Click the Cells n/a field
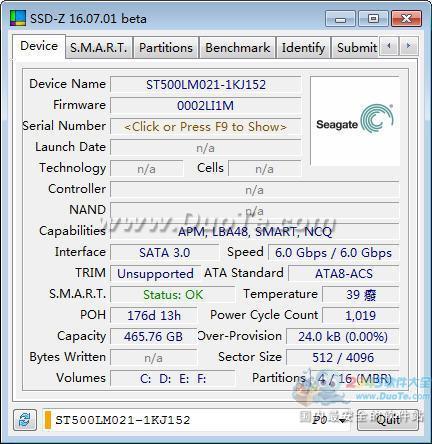 pos(265,169)
